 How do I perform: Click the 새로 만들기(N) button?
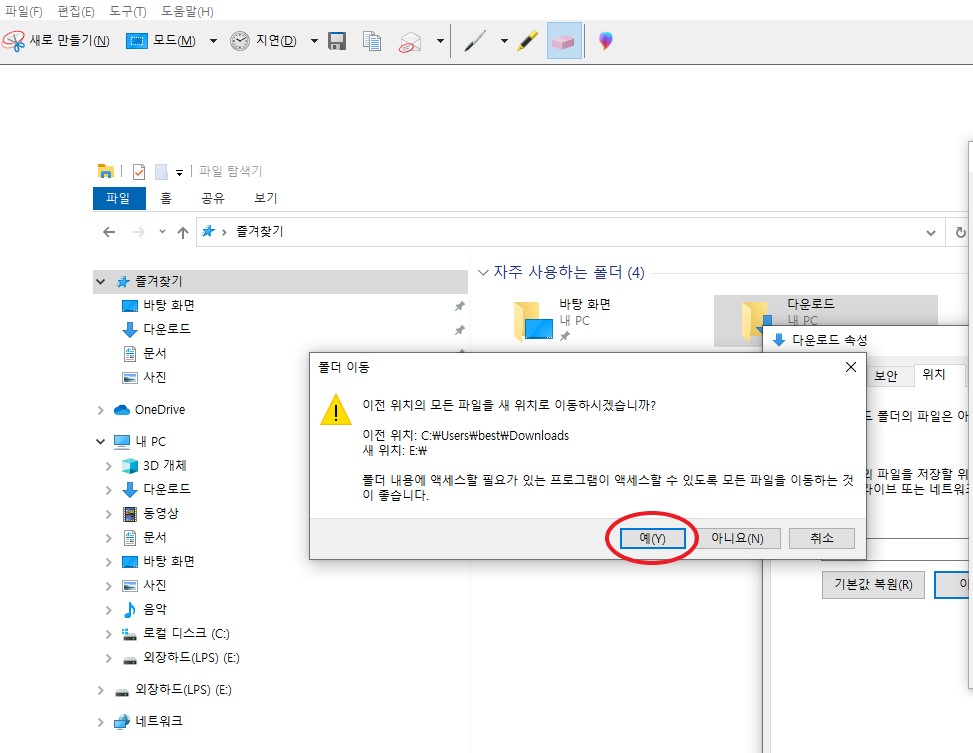coord(56,41)
